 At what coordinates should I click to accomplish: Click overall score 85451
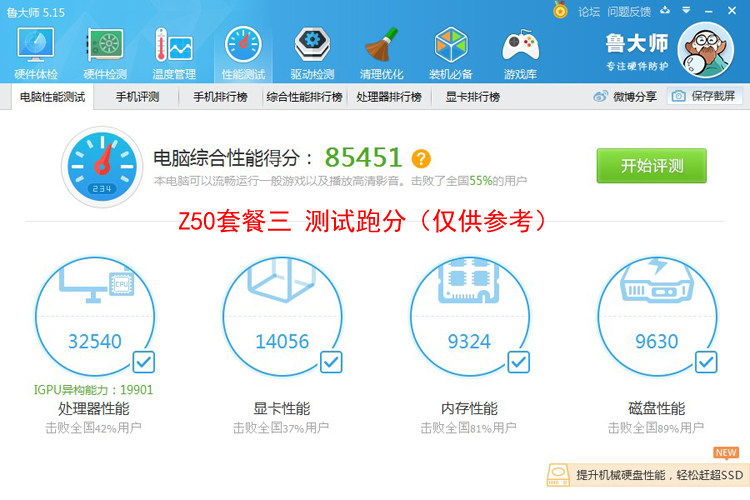(x=364, y=157)
